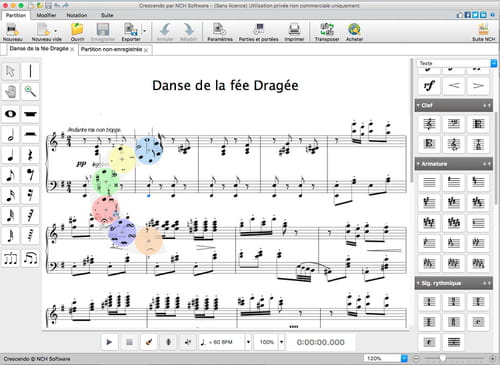
Task: Close the Danse de la fée Dragée tab
Action: coord(72,49)
